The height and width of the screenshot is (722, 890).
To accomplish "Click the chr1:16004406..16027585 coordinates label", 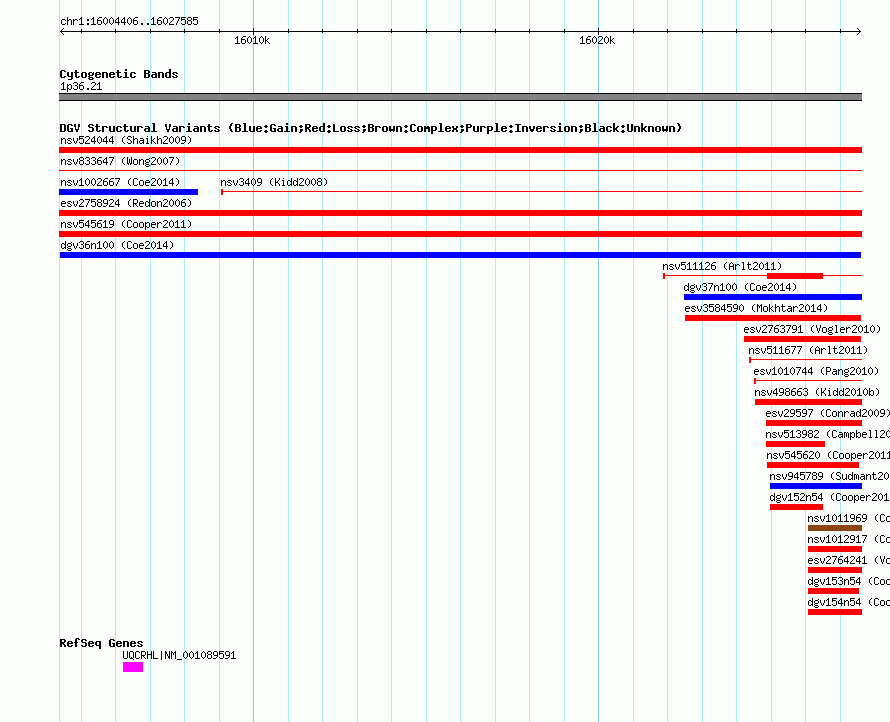I will coord(129,22).
